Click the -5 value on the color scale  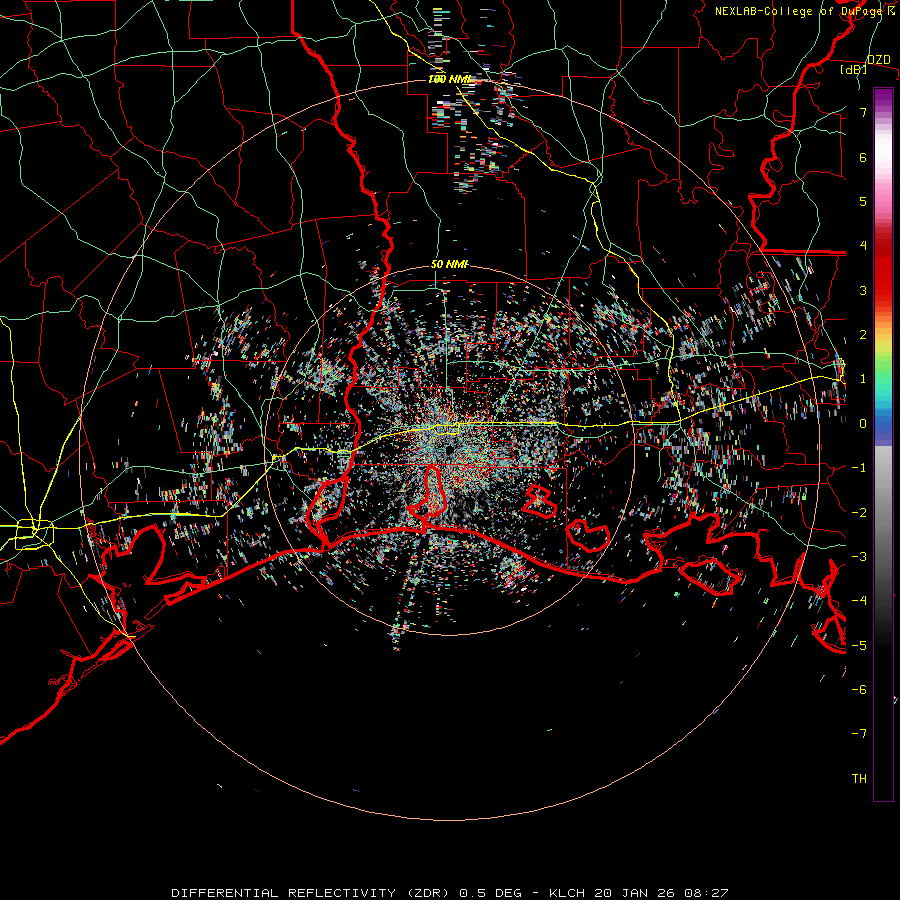tap(859, 646)
